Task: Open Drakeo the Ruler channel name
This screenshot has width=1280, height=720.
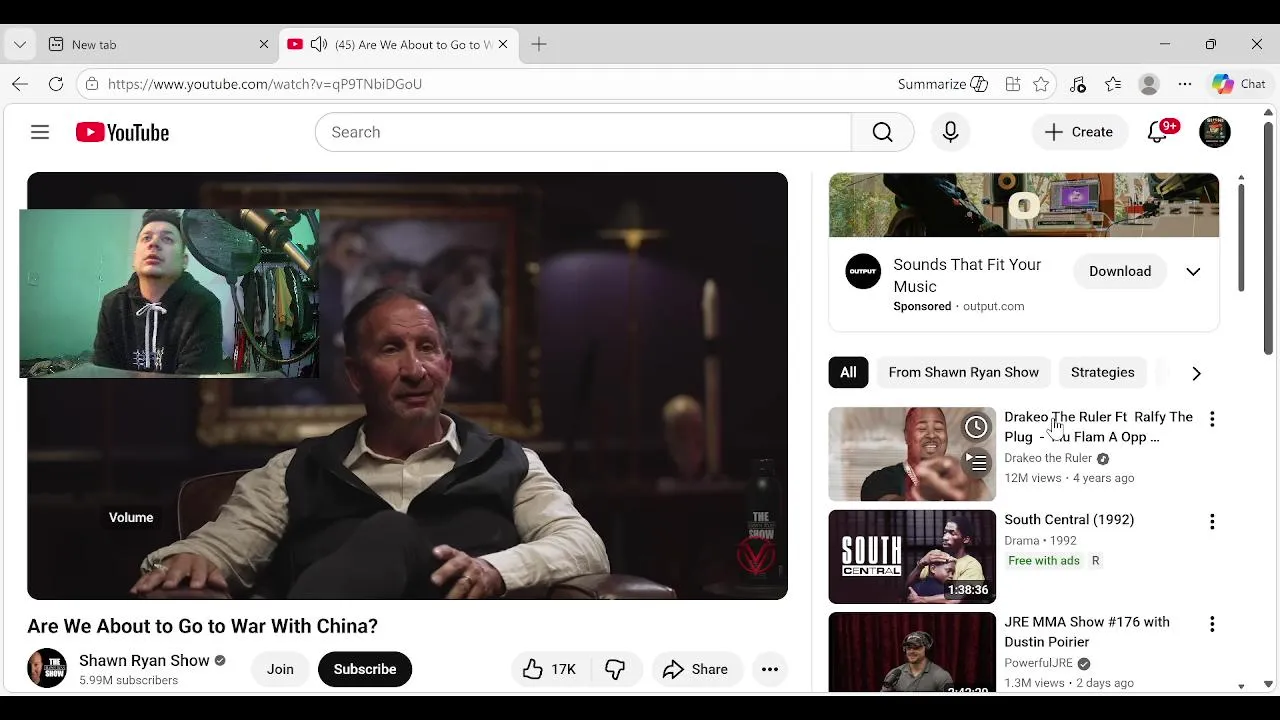Action: (x=1048, y=458)
